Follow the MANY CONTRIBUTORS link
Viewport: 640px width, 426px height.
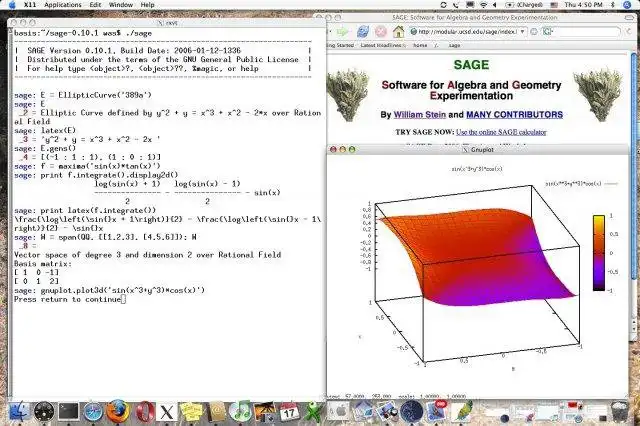(x=514, y=115)
